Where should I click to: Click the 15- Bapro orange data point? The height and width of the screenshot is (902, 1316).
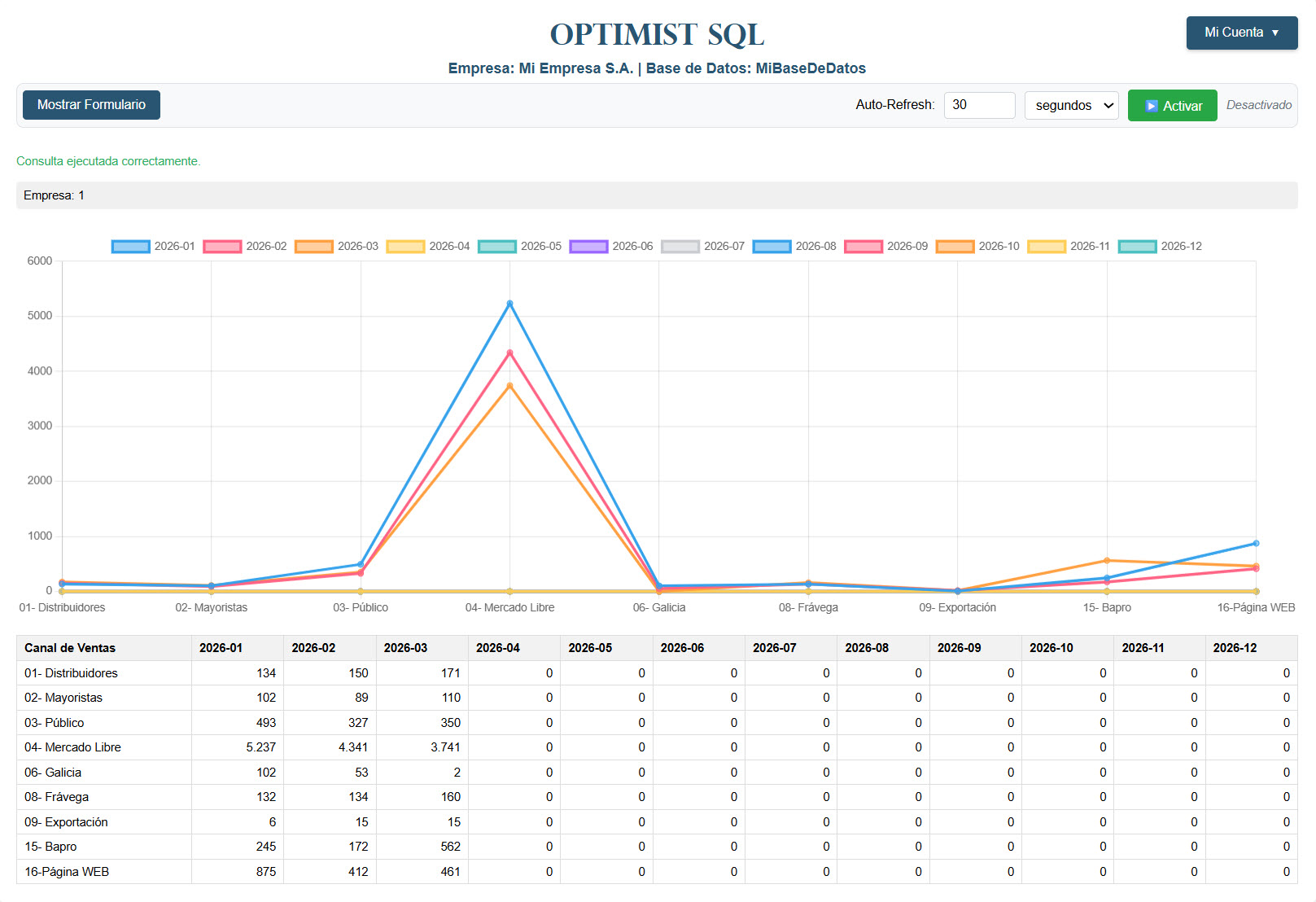point(1107,560)
